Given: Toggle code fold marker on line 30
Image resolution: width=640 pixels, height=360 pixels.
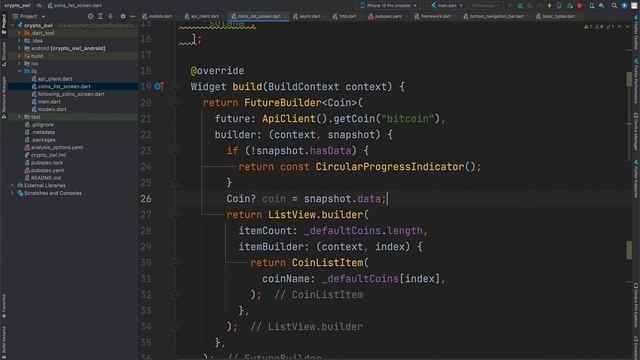Looking at the screenshot, I should coord(175,263).
